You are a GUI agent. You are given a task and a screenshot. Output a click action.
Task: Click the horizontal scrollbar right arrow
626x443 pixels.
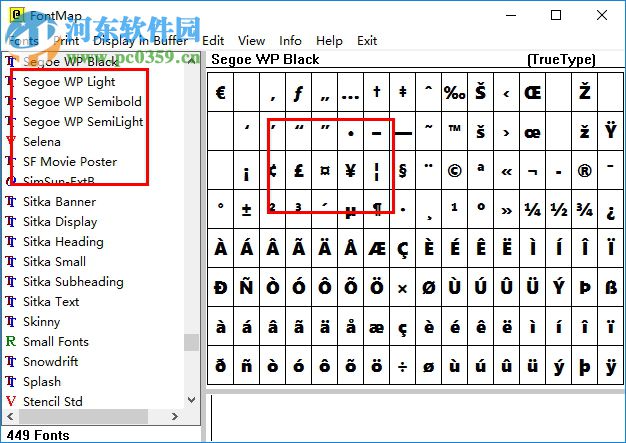[x=174, y=416]
